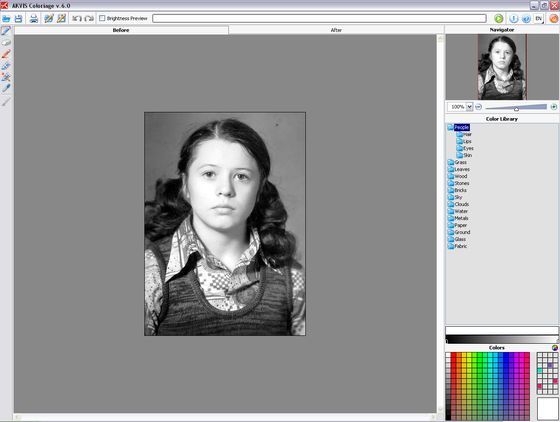Print the image with the printer icon
The image size is (560, 422).
coord(34,19)
